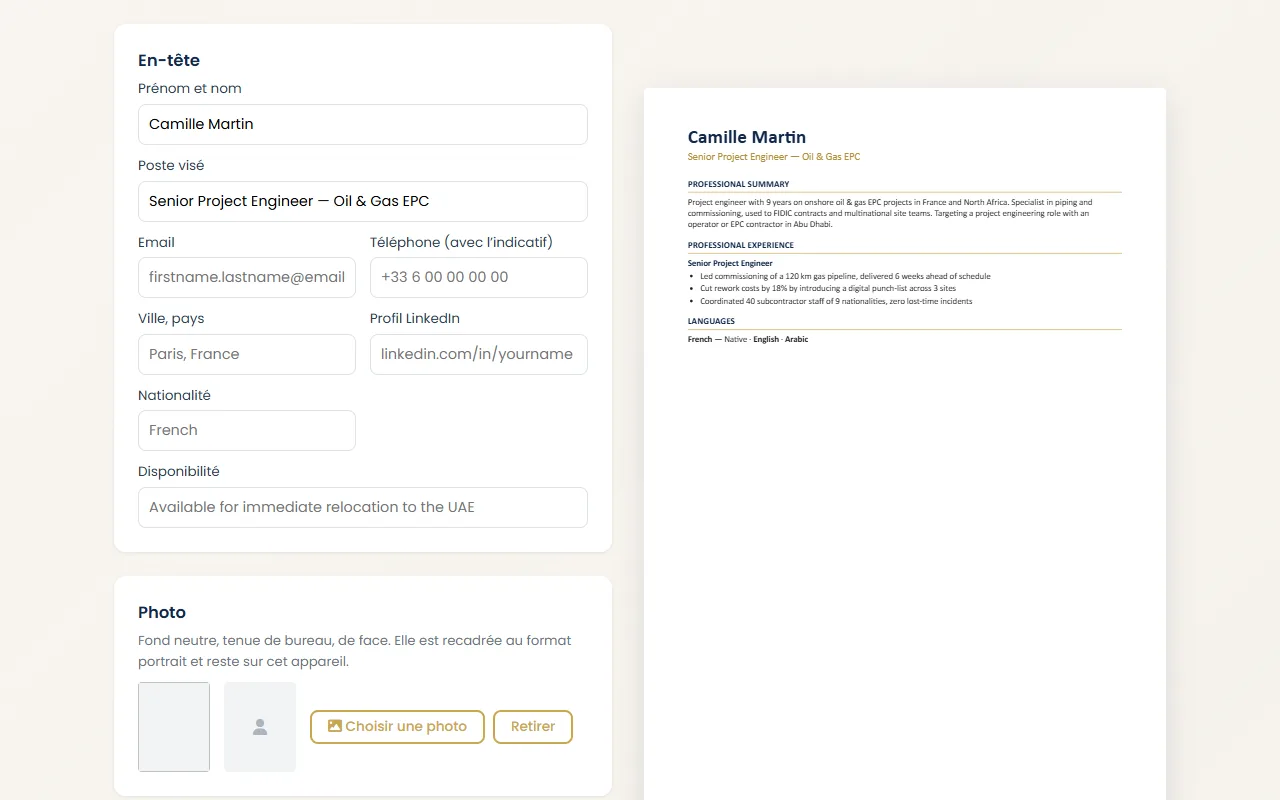
Task: Click the Disponibilité input field
Action: tap(363, 507)
